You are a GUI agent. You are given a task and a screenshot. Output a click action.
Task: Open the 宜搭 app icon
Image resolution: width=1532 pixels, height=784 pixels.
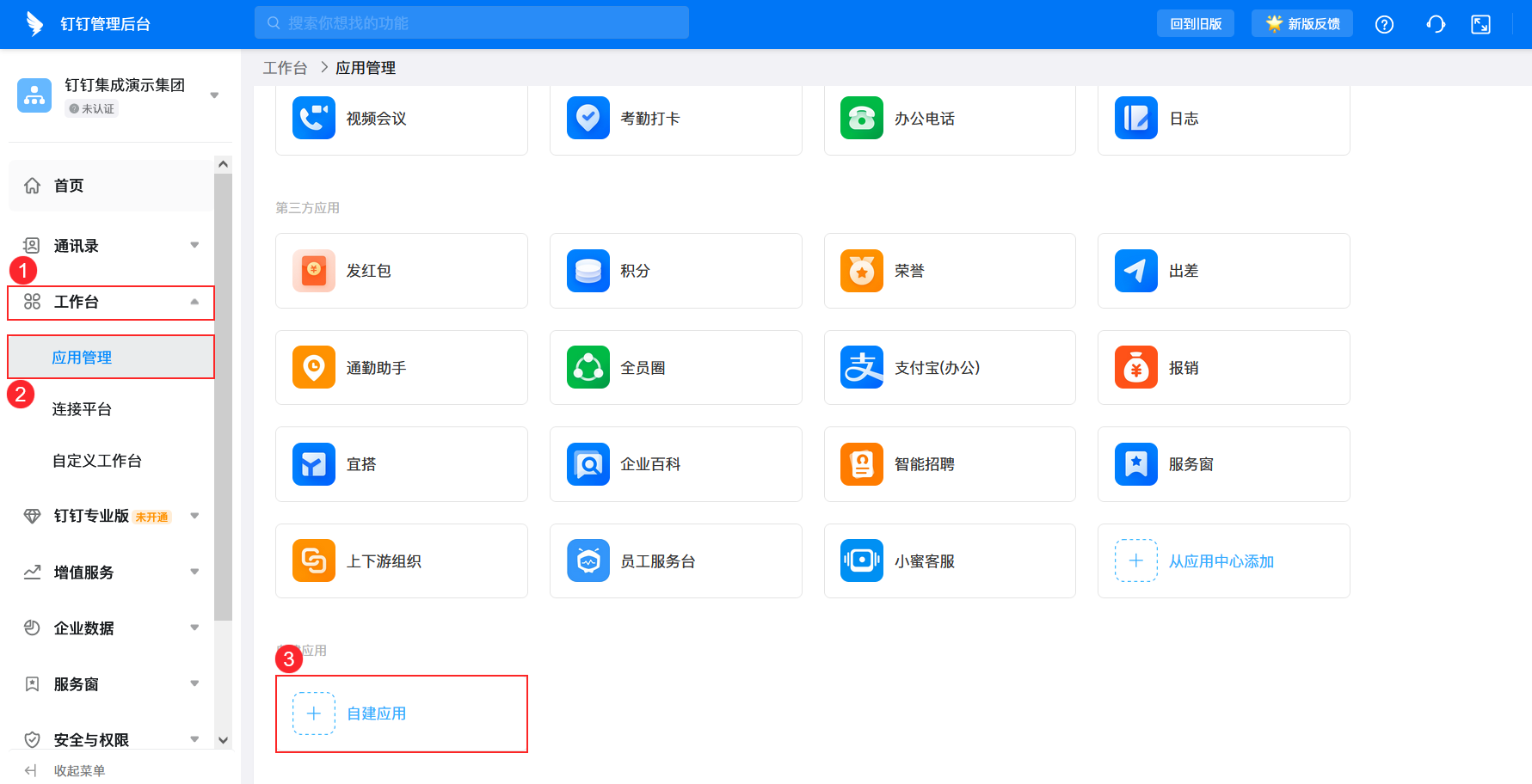click(x=314, y=464)
